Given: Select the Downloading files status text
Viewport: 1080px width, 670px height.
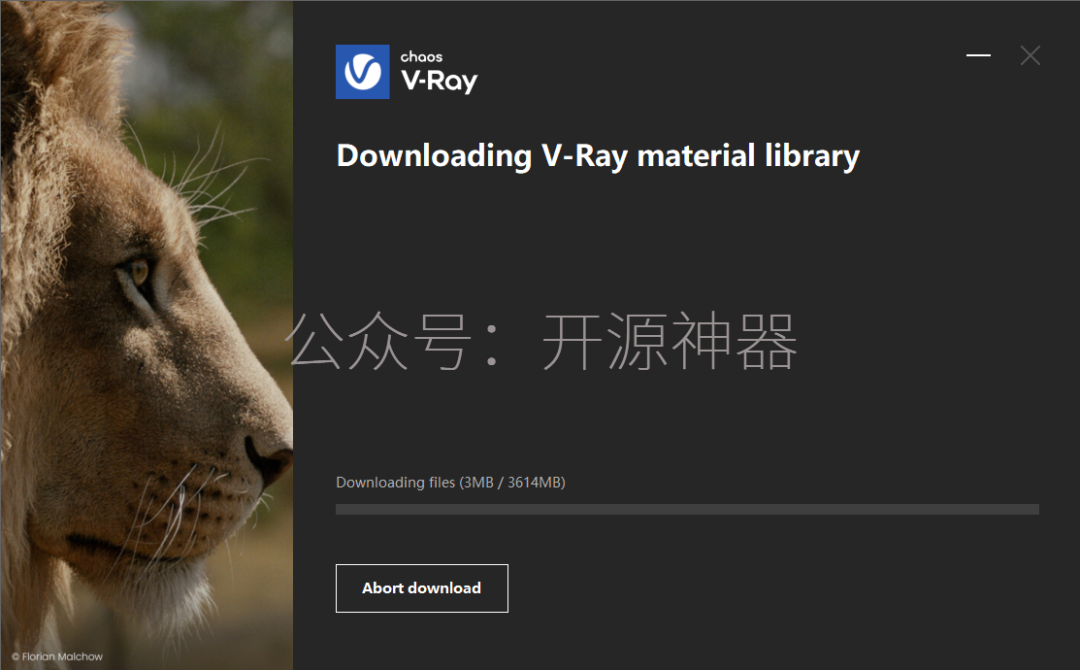Looking at the screenshot, I should (x=450, y=482).
